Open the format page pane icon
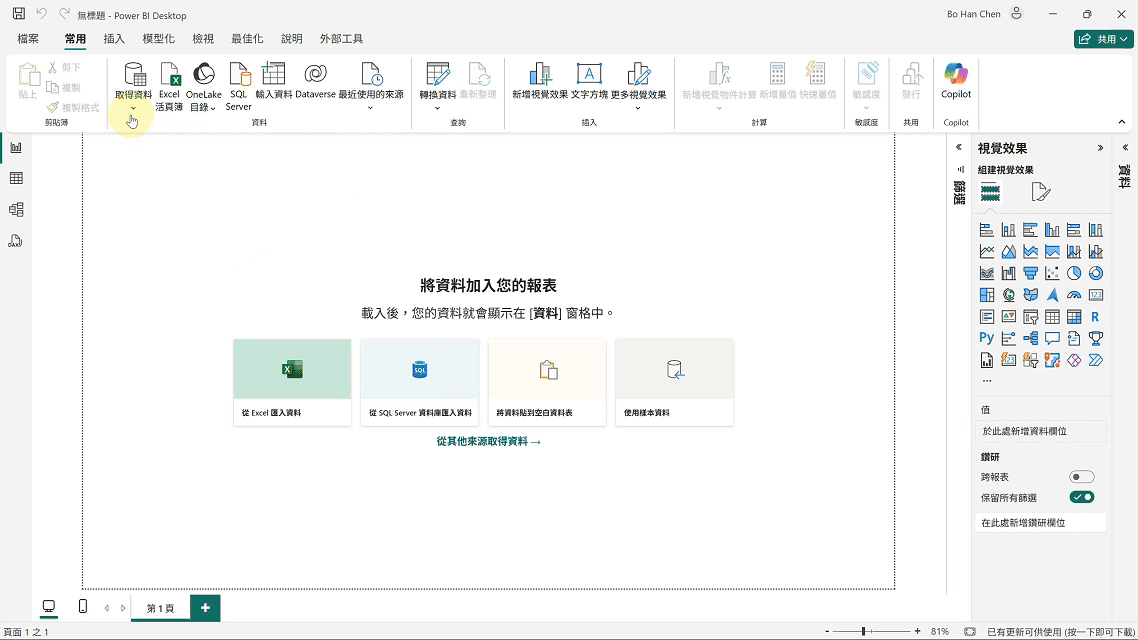 click(x=1040, y=192)
